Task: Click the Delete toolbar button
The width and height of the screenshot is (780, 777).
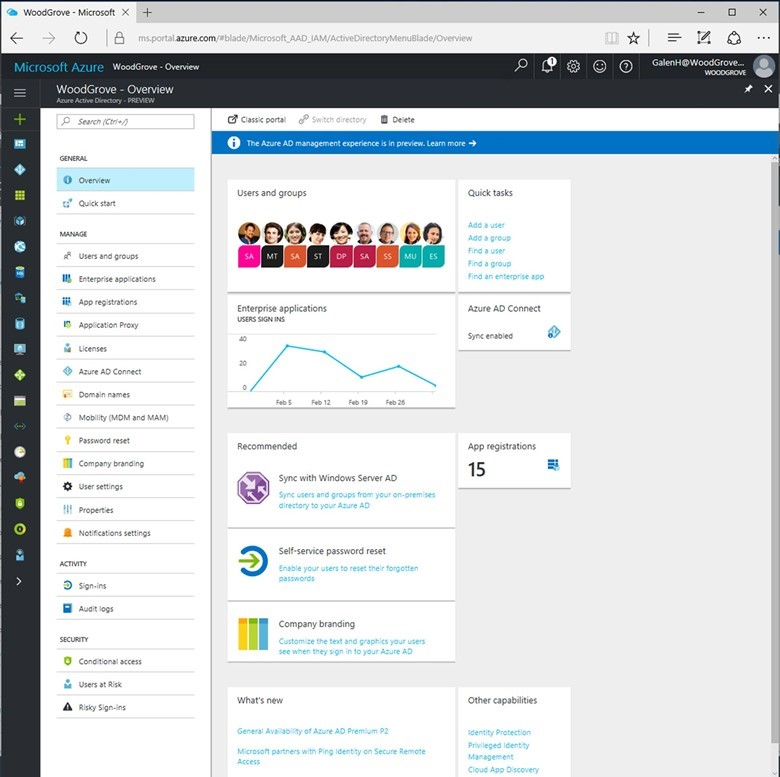Action: (397, 119)
